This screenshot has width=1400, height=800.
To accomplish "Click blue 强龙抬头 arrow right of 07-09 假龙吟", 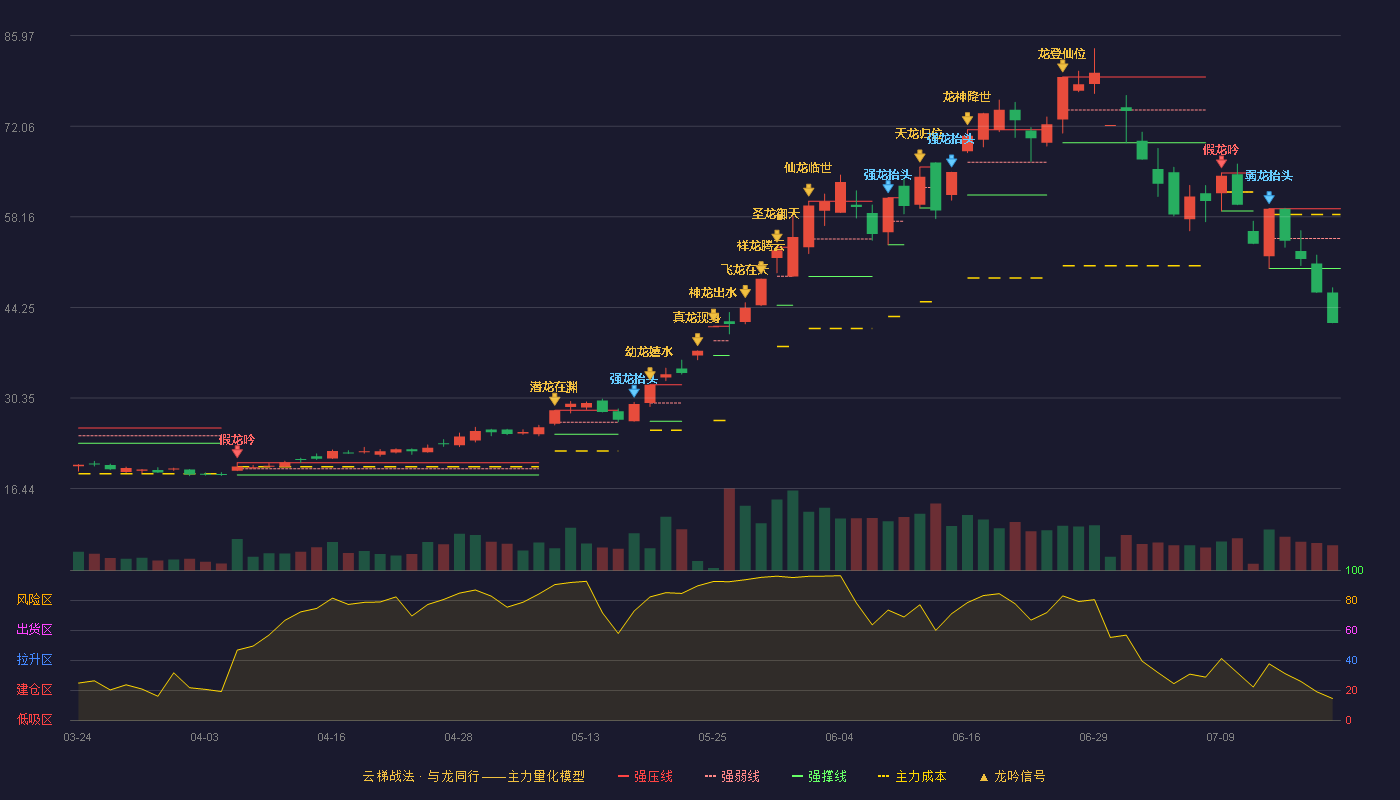I will [1269, 198].
